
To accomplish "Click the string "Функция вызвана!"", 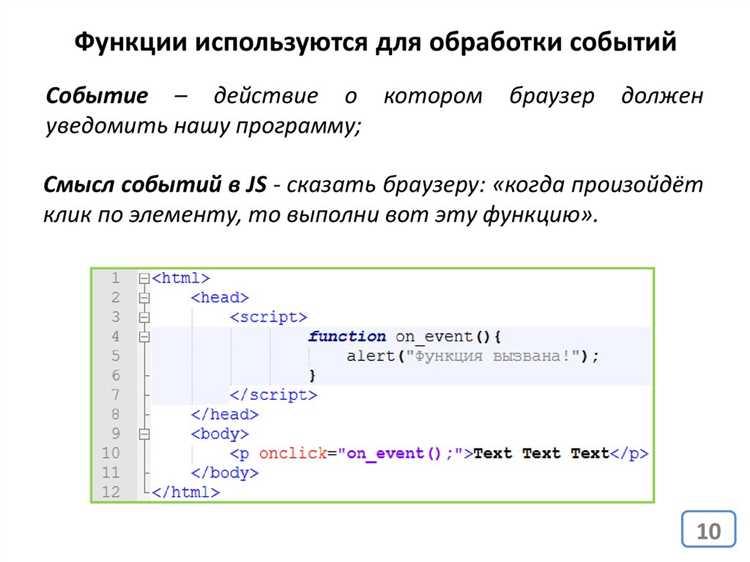I will 493,356.
